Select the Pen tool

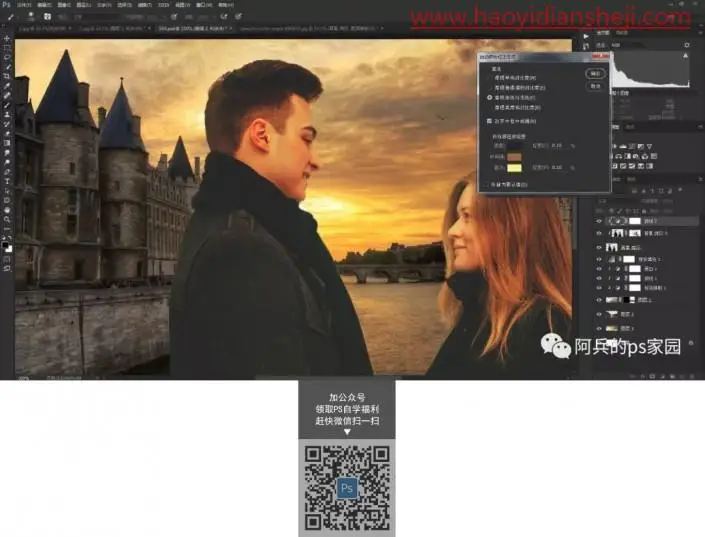click(x=7, y=172)
